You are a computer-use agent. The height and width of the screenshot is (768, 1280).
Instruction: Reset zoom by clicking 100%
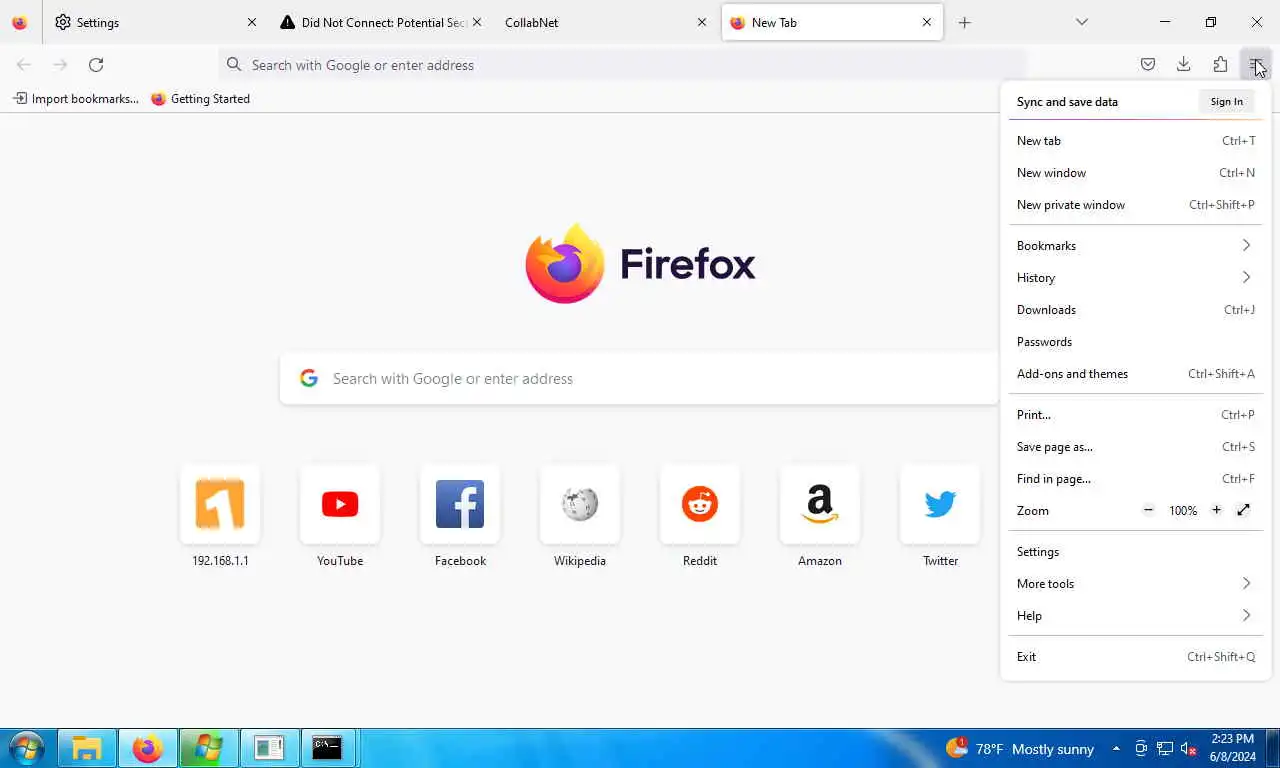tap(1183, 510)
